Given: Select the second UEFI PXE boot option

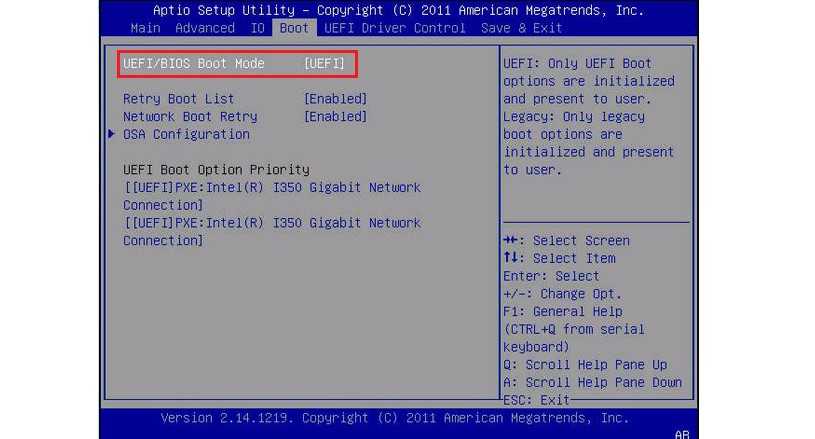Looking at the screenshot, I should [x=271, y=231].
